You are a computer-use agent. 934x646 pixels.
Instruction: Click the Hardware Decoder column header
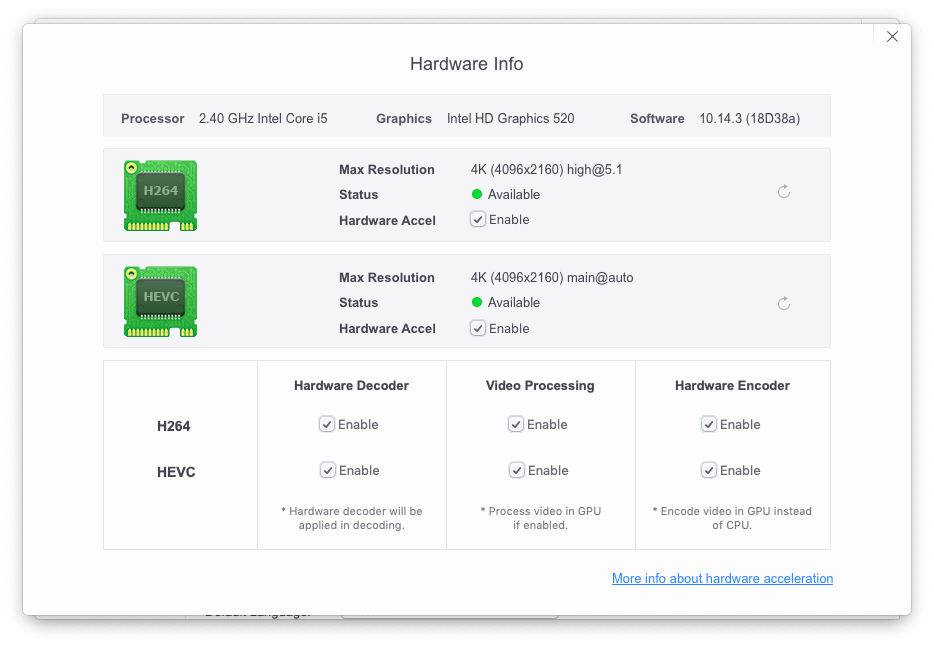pyautogui.click(x=351, y=385)
